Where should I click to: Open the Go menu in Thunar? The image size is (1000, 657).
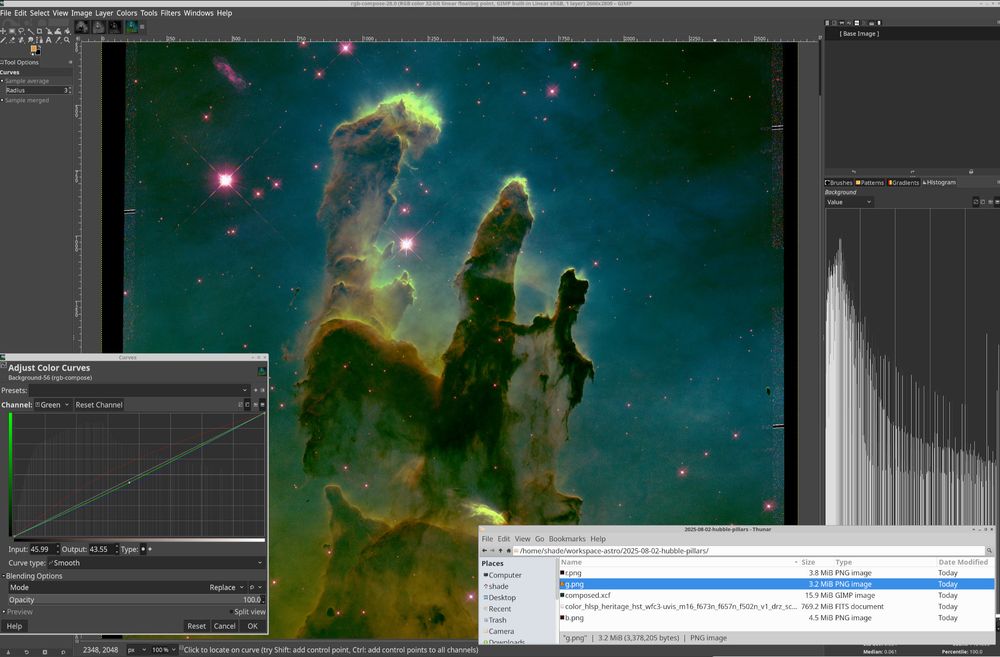[x=540, y=539]
